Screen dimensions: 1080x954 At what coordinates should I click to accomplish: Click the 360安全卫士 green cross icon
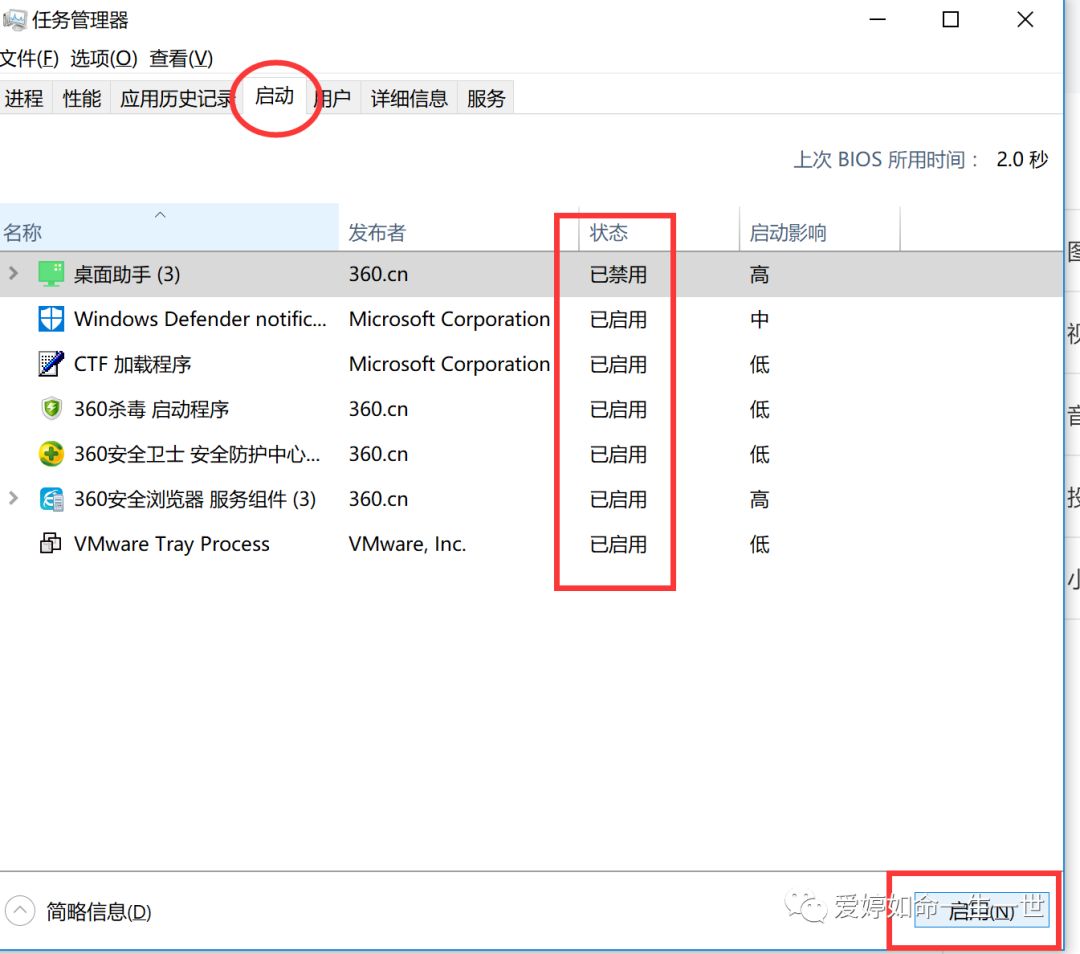pos(51,454)
